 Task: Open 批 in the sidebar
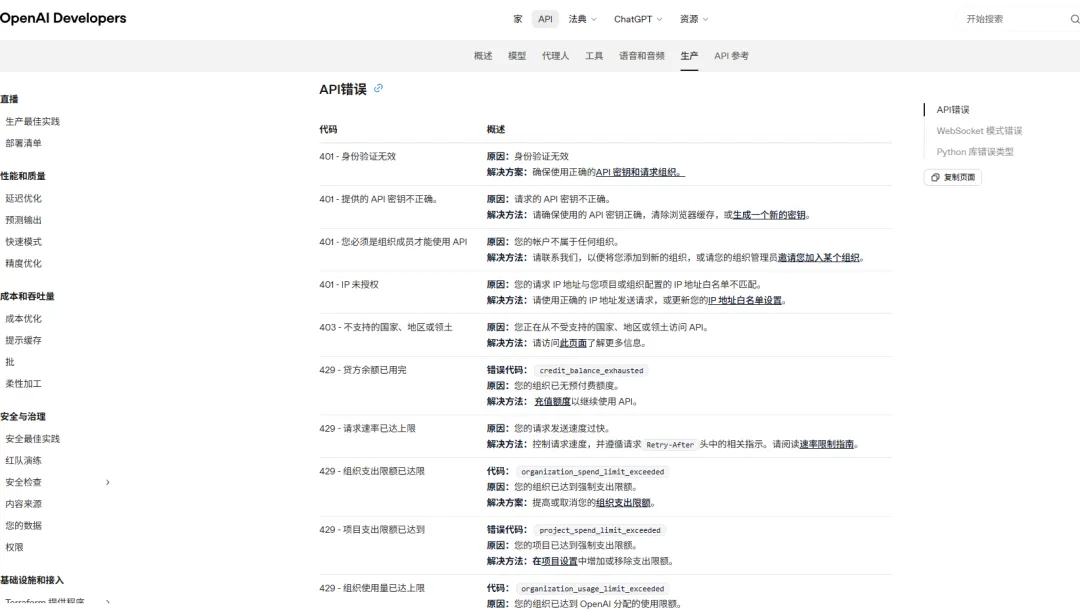[10, 362]
